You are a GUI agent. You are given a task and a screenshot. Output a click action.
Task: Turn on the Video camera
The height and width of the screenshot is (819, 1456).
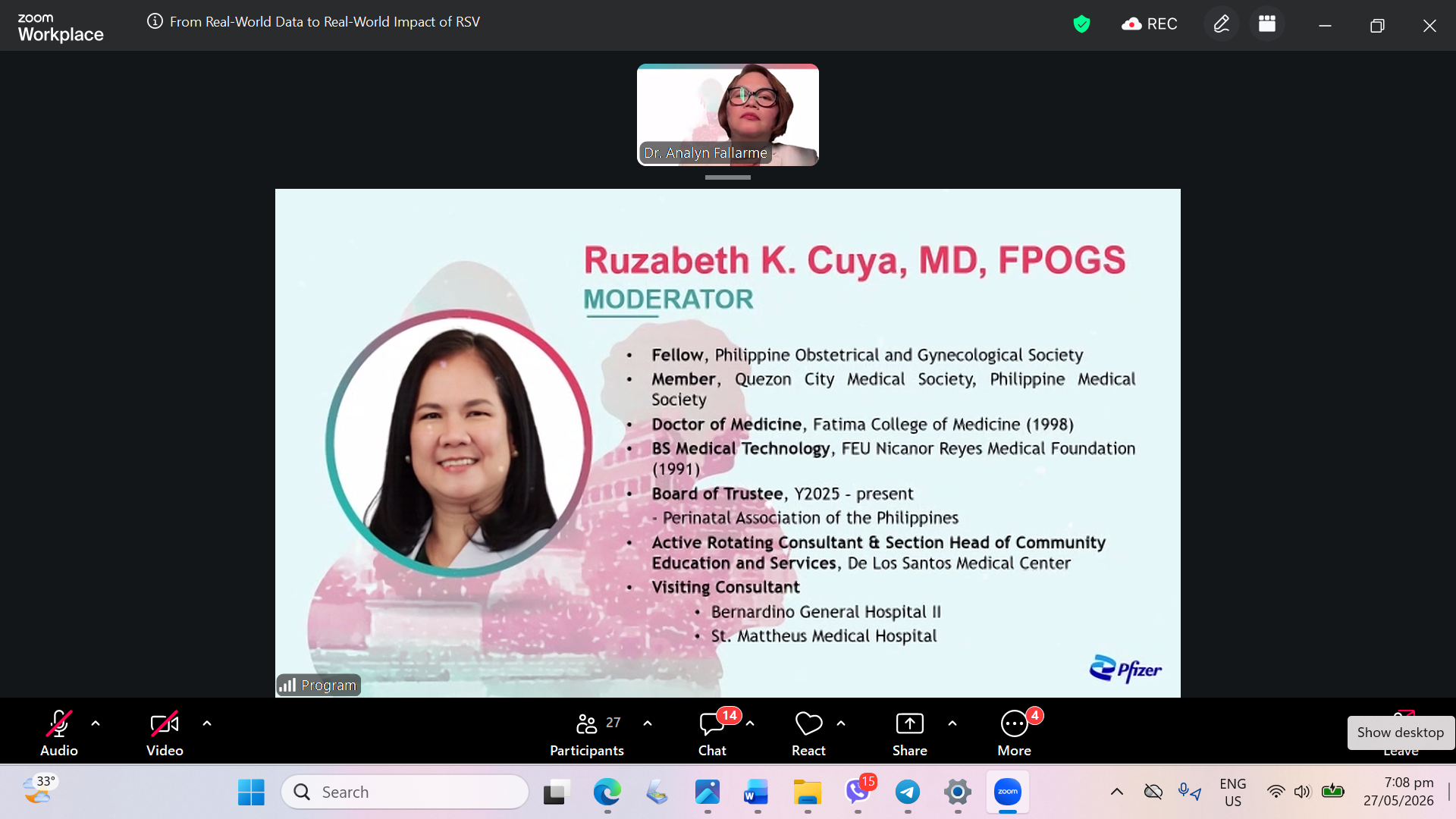click(x=165, y=733)
